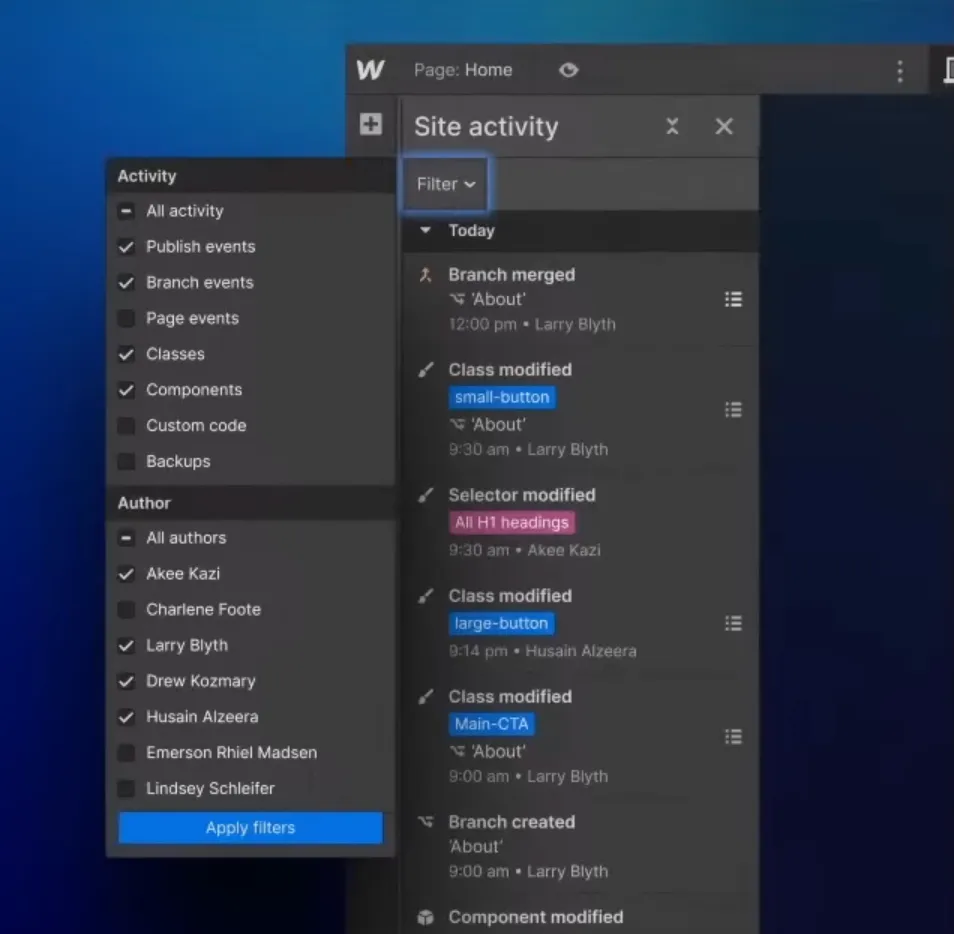
Task: Enable Backups filter
Action: [x=126, y=462]
